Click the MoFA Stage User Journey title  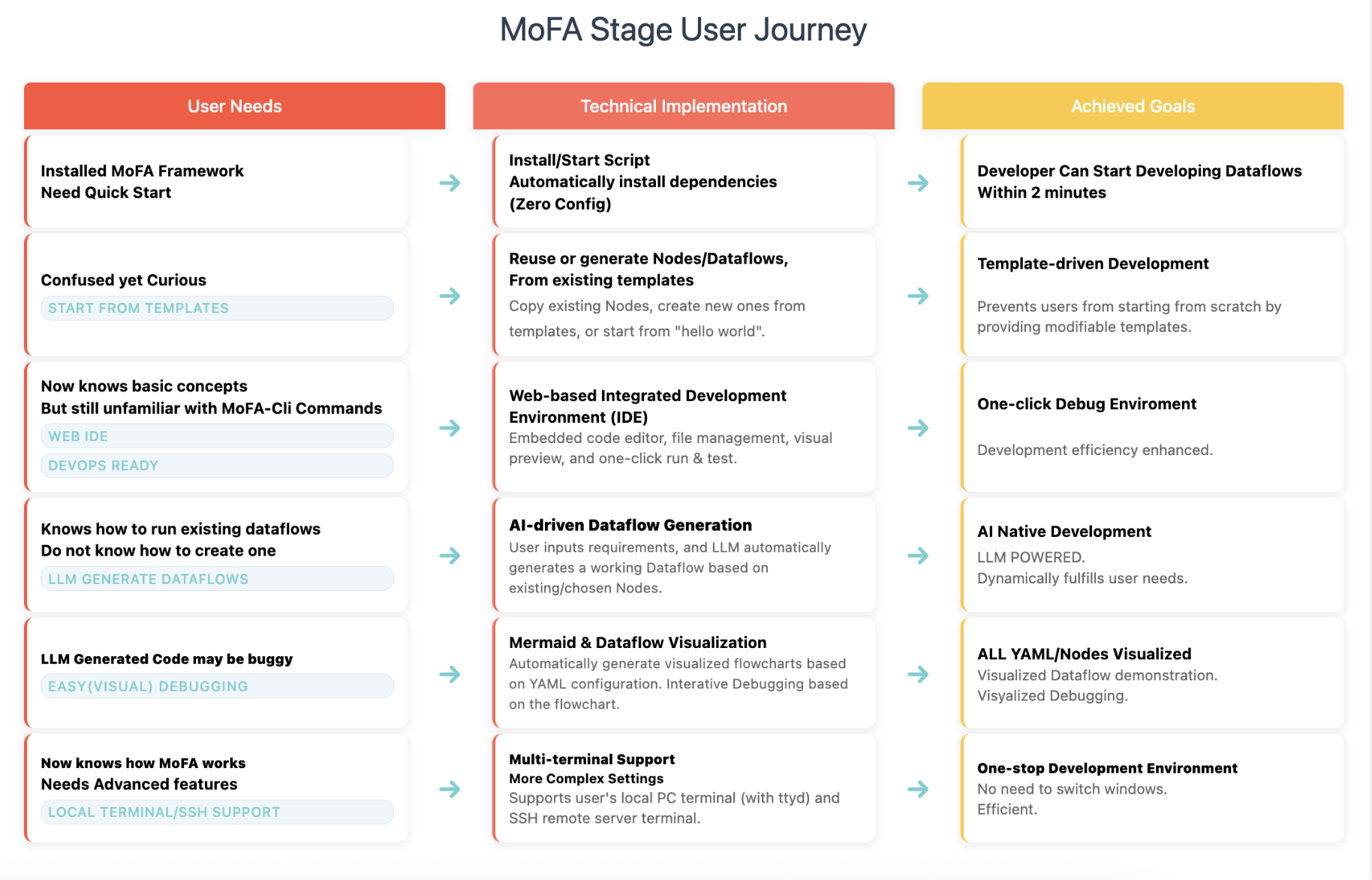[x=684, y=30]
